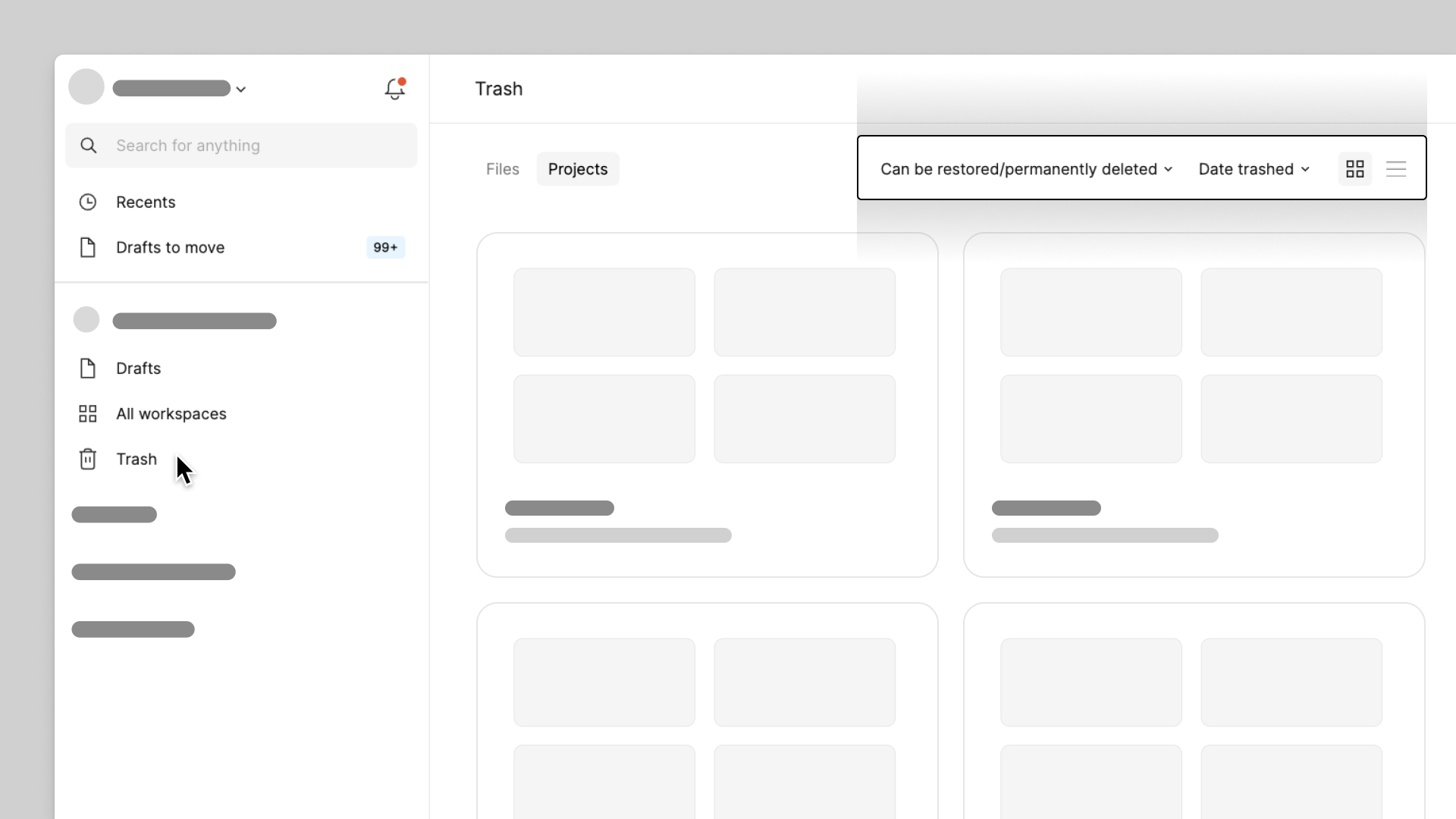The width and height of the screenshot is (1456, 819).
Task: Click the All workspaces grid icon
Action: 88,414
